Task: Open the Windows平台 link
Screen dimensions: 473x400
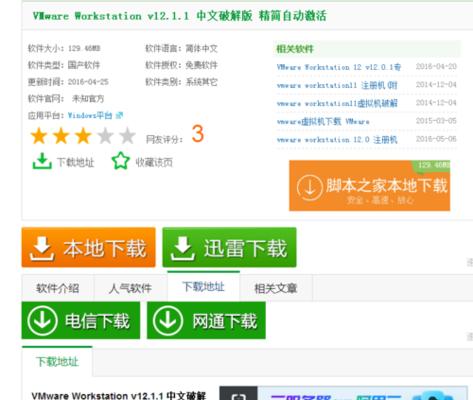Action: tap(90, 115)
